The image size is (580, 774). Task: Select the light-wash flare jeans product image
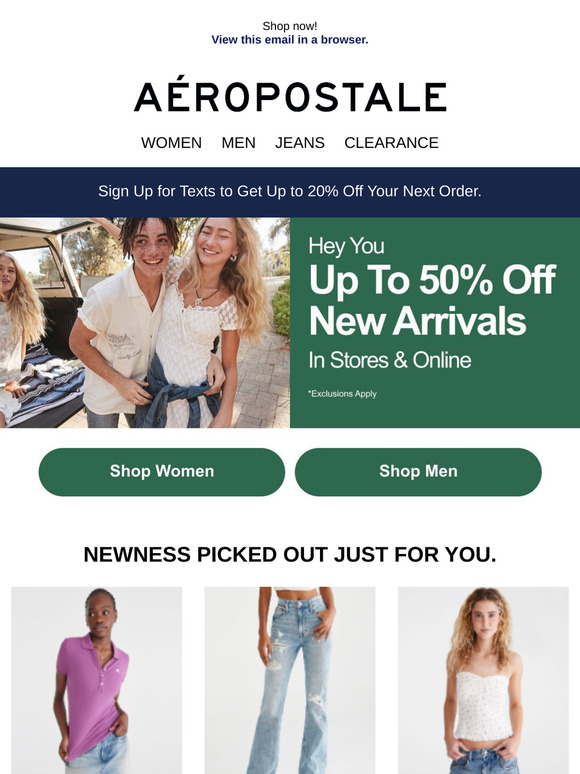(290, 680)
